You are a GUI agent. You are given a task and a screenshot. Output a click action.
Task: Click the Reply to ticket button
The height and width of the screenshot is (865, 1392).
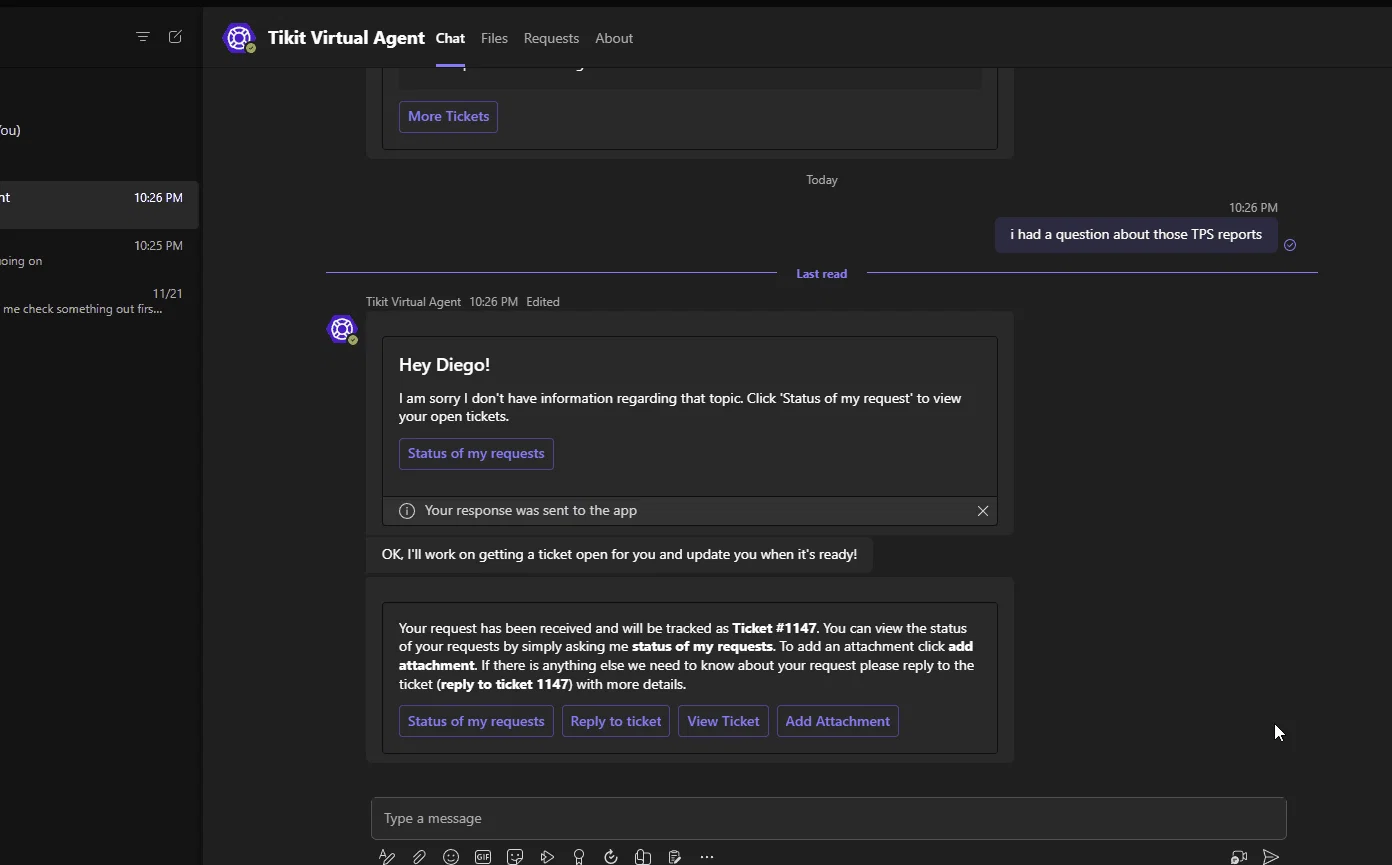point(616,721)
